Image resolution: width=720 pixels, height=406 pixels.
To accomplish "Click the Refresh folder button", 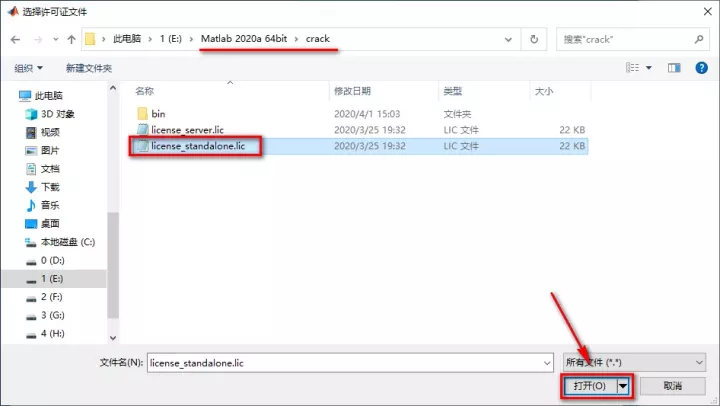I will click(535, 39).
